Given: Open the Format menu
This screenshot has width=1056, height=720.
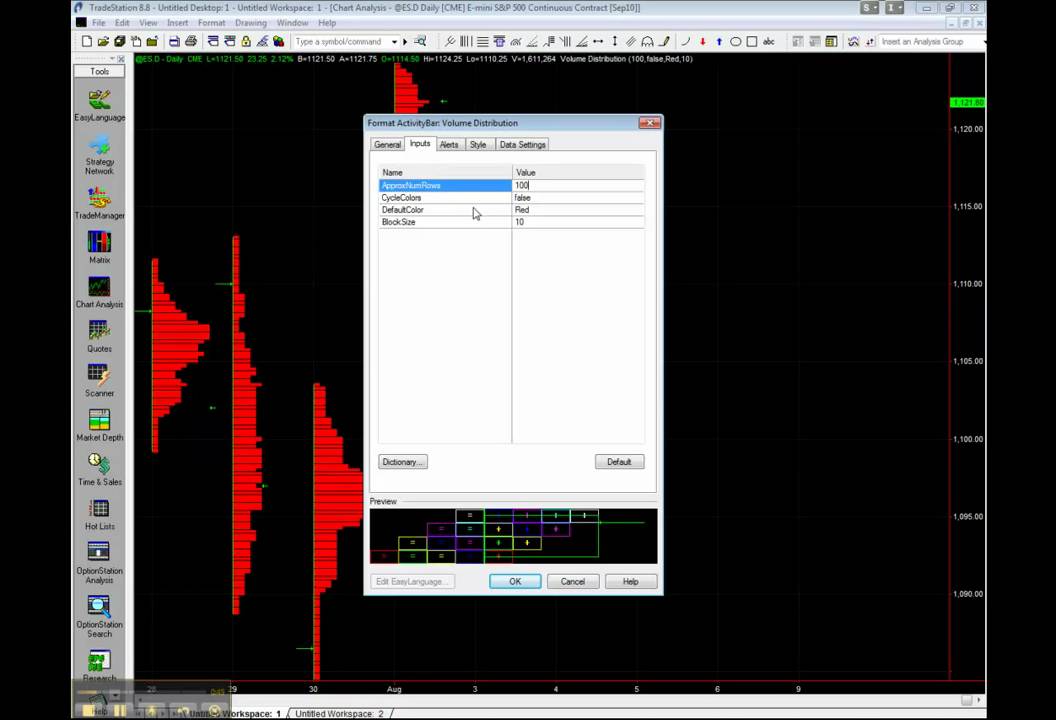Looking at the screenshot, I should 211,23.
